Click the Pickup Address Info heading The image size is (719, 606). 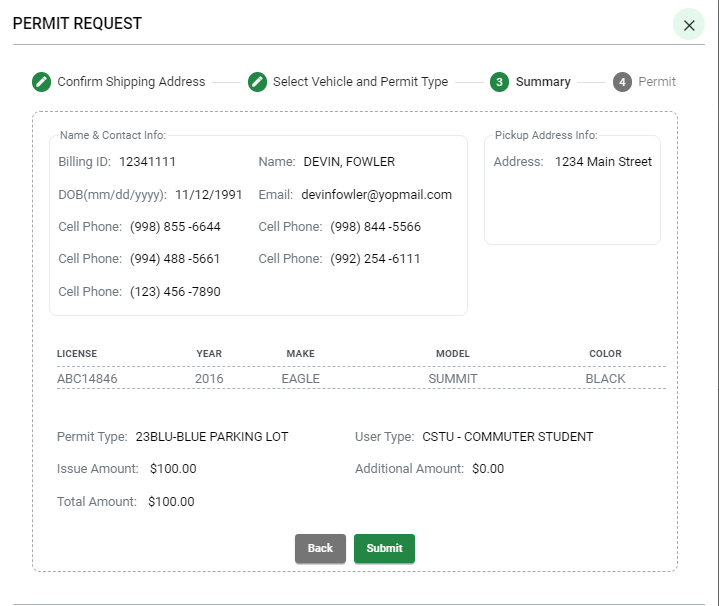(546, 135)
